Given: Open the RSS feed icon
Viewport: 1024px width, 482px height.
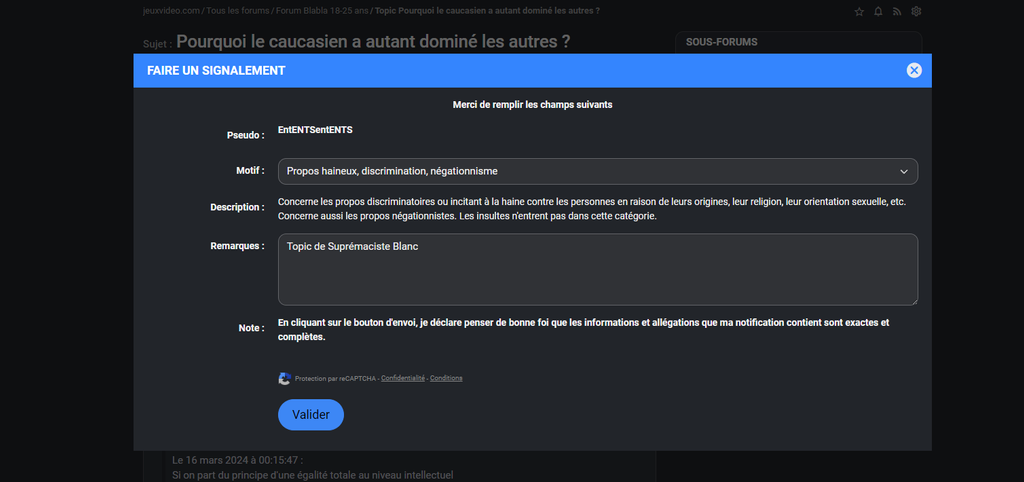Looking at the screenshot, I should tap(897, 11).
